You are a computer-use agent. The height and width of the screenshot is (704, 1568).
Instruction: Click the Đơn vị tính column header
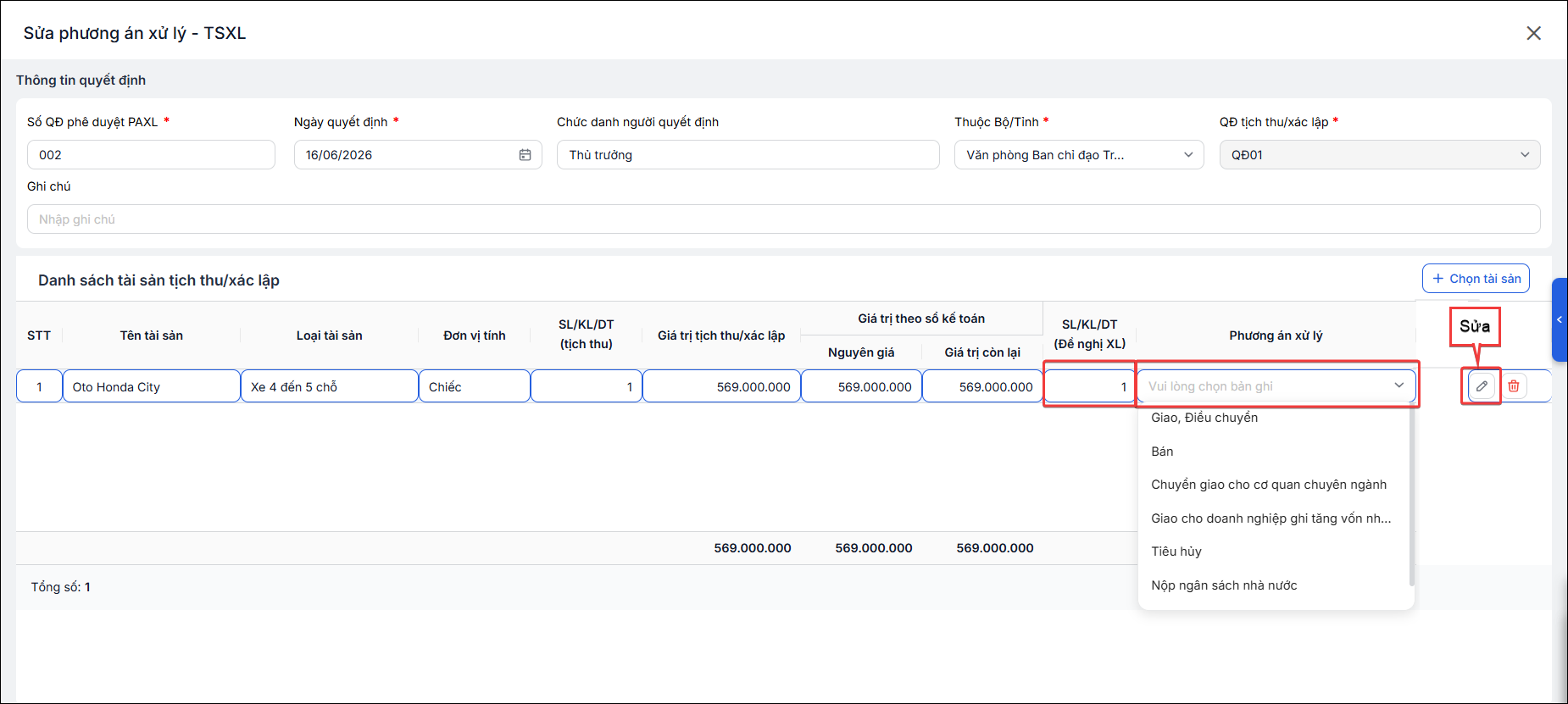pos(475,335)
